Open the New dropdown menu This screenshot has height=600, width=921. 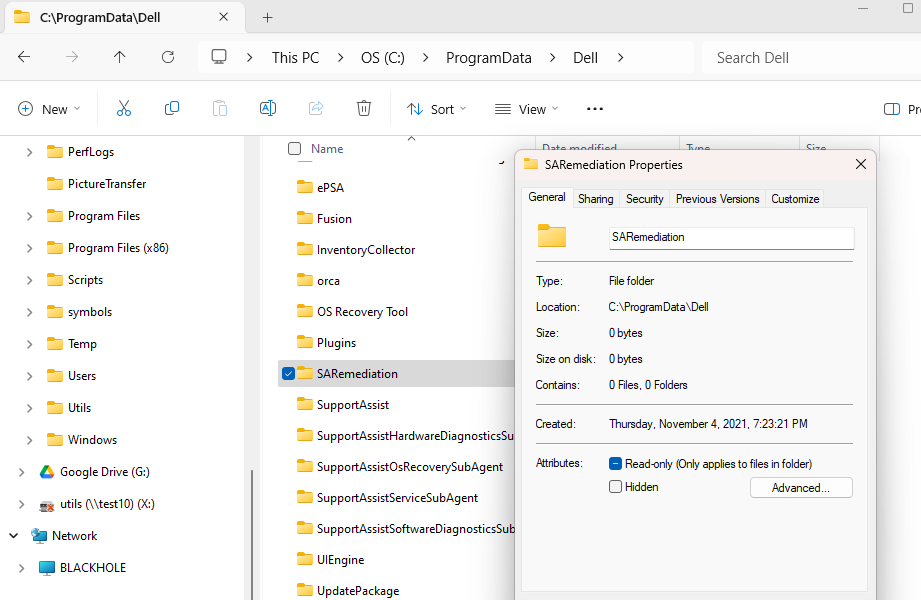(x=49, y=109)
